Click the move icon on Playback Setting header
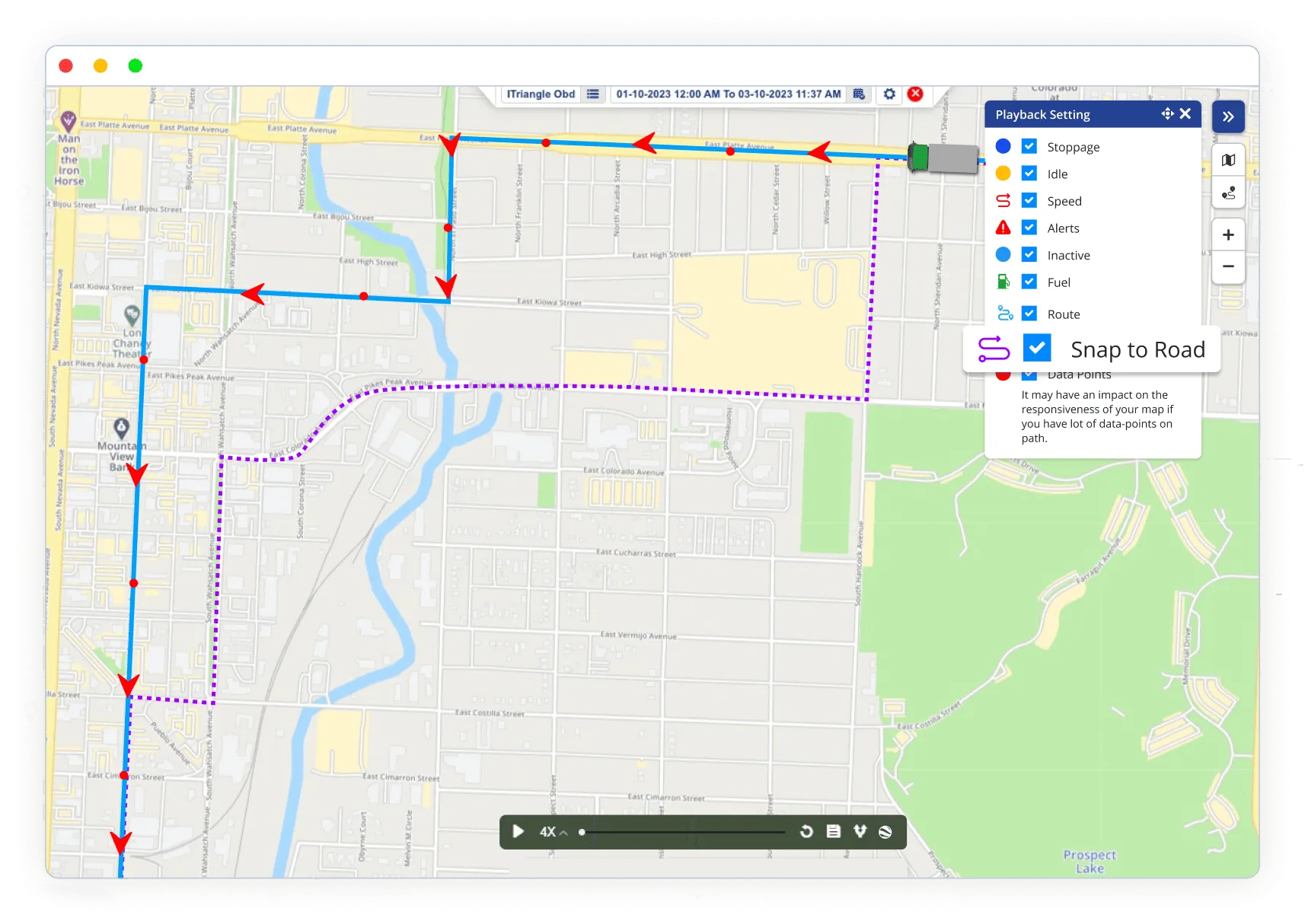This screenshot has height=924, width=1305. coord(1167,114)
